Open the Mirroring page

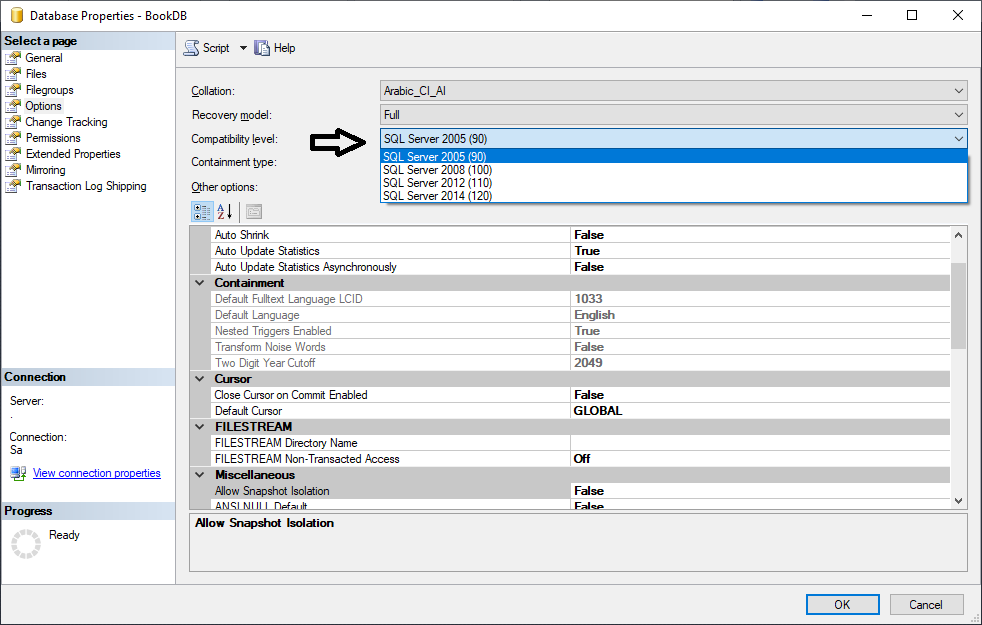(x=46, y=170)
